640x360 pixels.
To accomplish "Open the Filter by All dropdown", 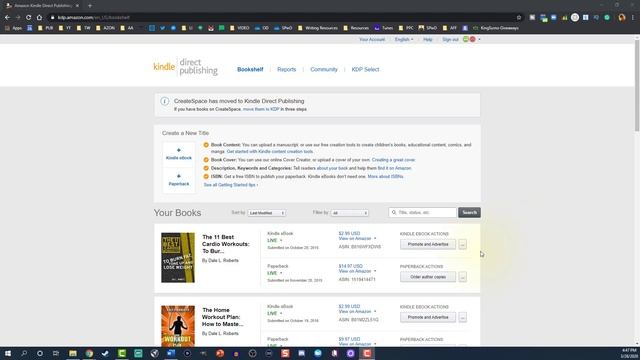I will [x=350, y=213].
